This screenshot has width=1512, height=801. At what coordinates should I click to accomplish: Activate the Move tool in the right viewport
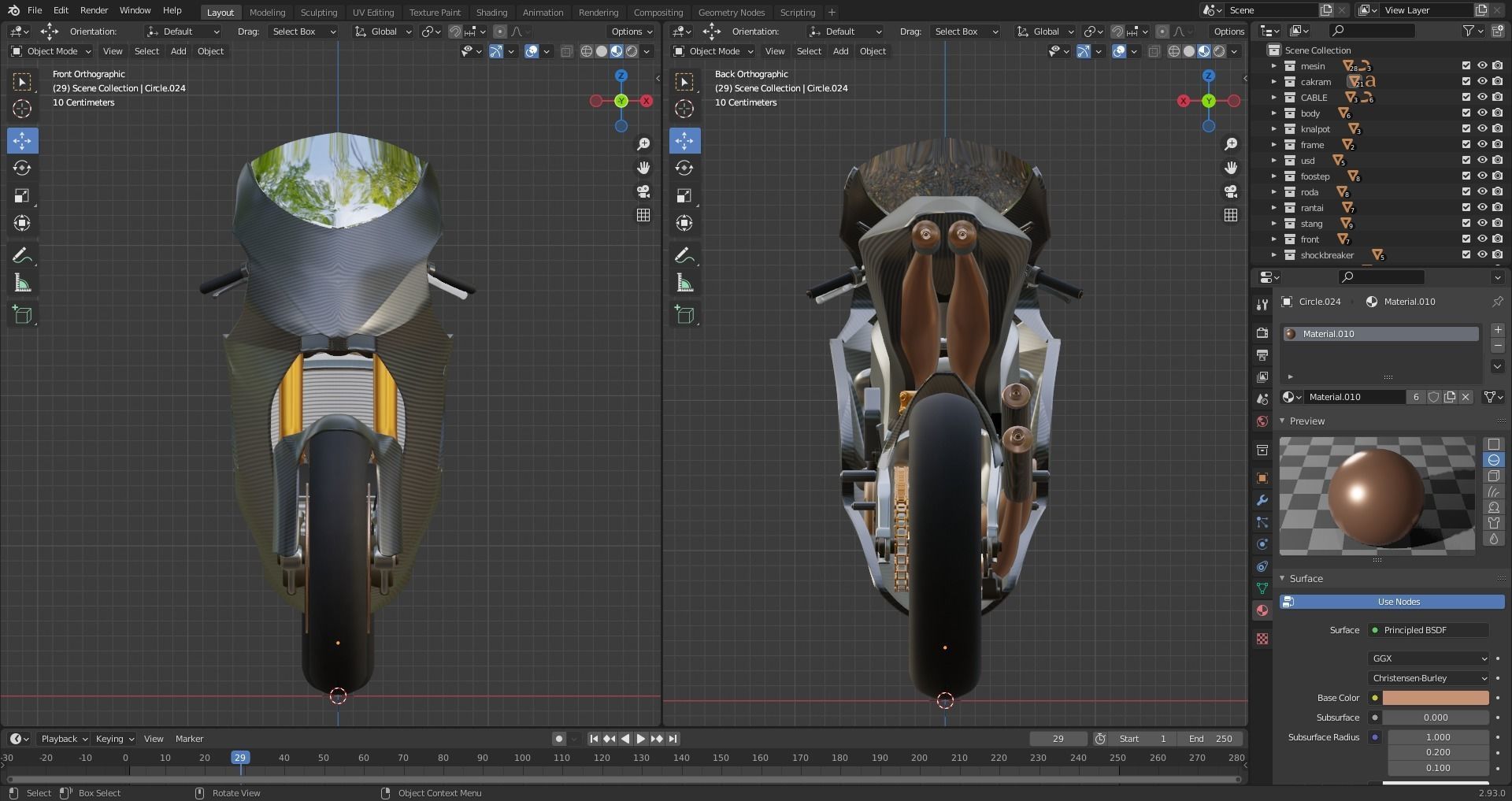click(684, 140)
